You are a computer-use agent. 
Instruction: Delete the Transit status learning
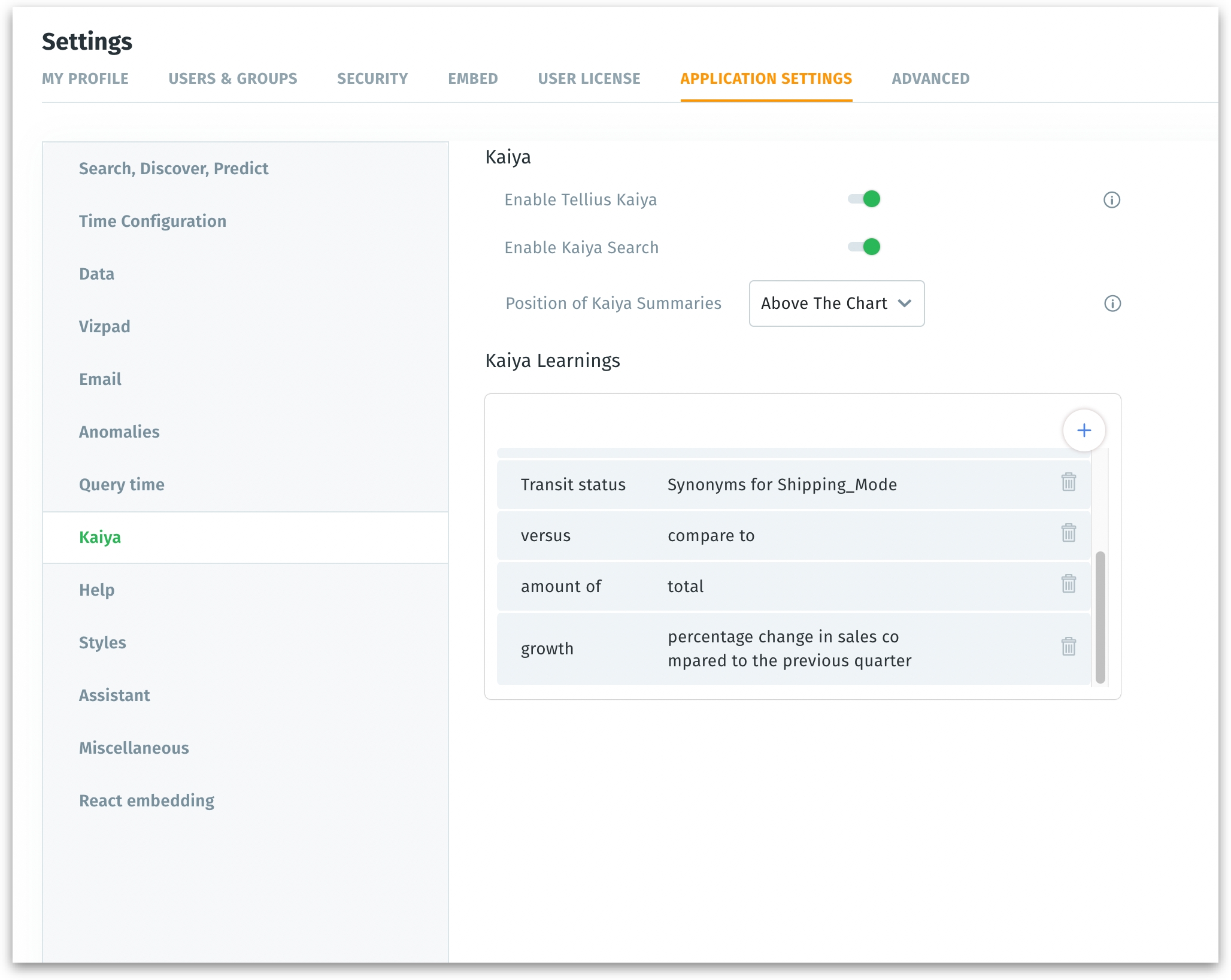[1068, 482]
